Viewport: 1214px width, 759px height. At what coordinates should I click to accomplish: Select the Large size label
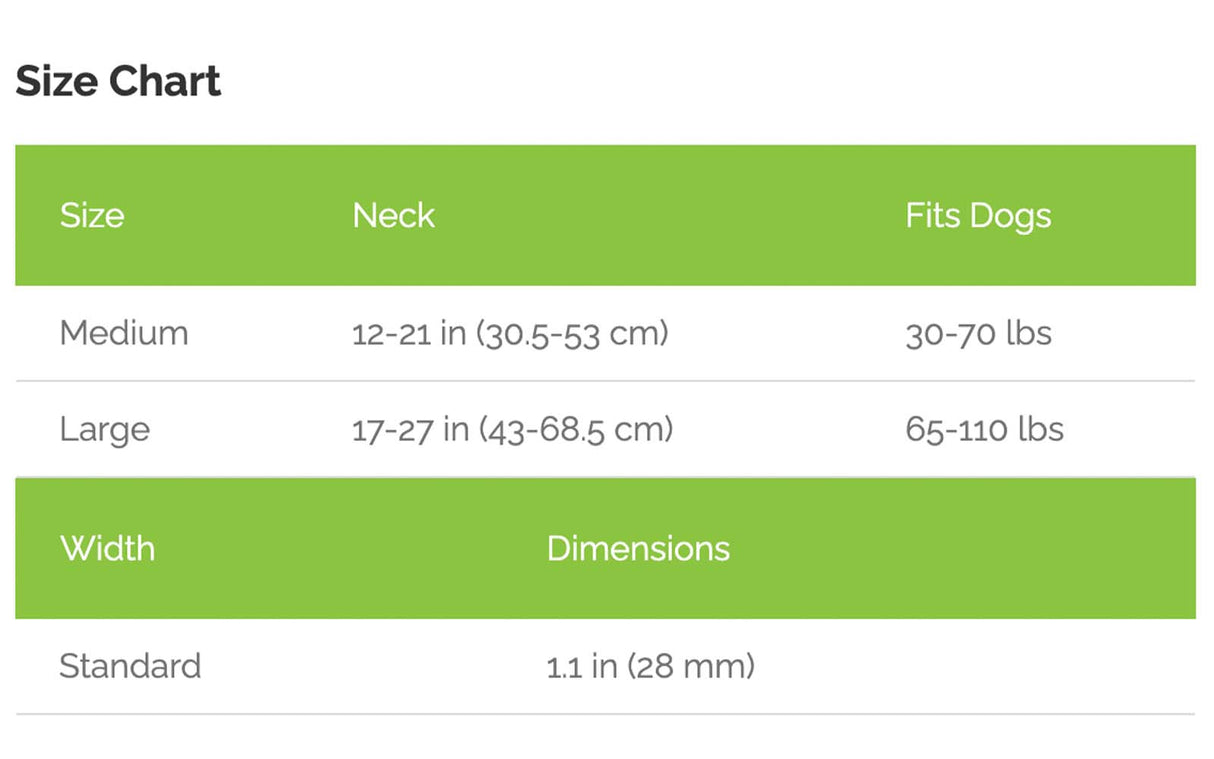pyautogui.click(x=105, y=430)
